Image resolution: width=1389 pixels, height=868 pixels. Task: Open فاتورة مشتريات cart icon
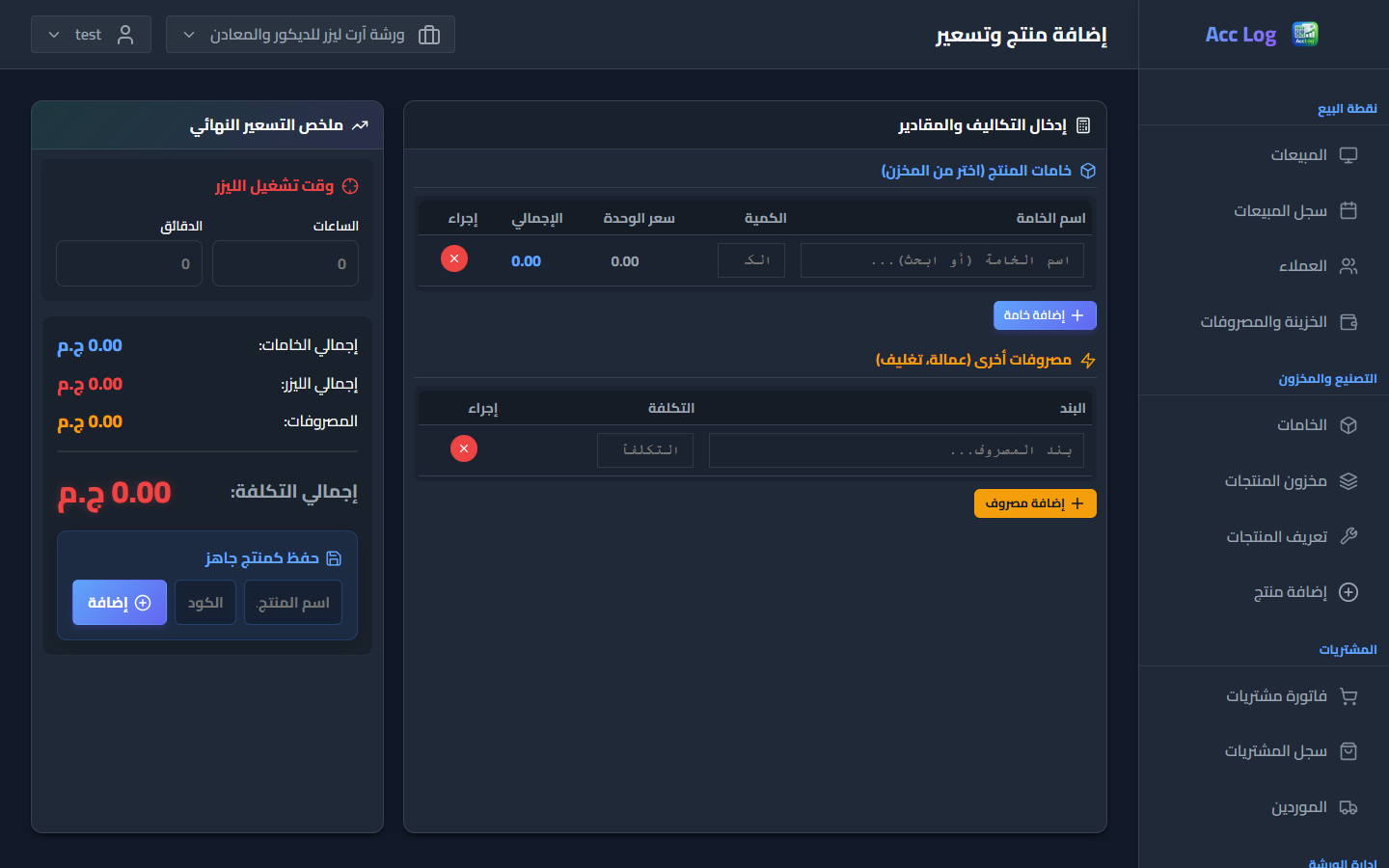click(x=1348, y=696)
